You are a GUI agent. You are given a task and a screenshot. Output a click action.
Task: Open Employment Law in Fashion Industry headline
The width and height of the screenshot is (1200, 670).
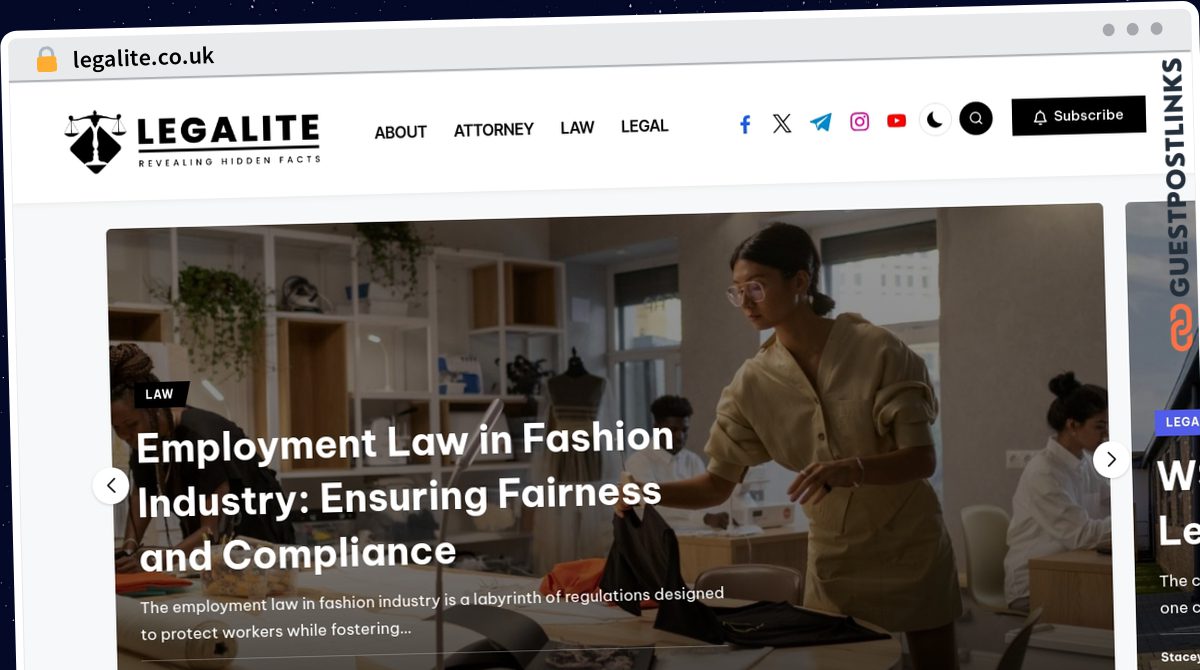coord(405,497)
